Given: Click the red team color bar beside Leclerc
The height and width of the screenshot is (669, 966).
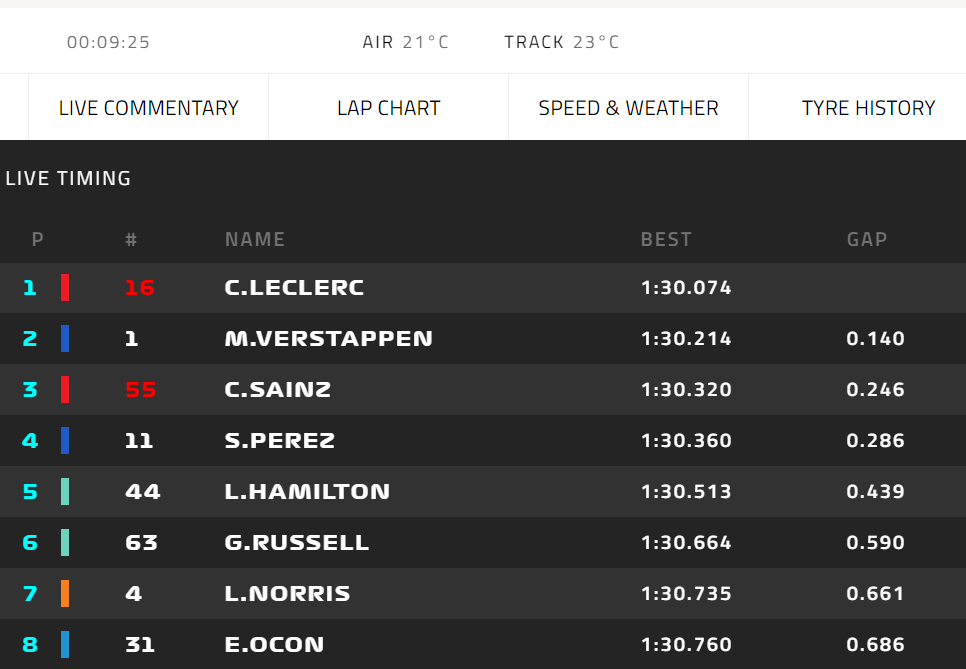Looking at the screenshot, I should coord(65,288).
